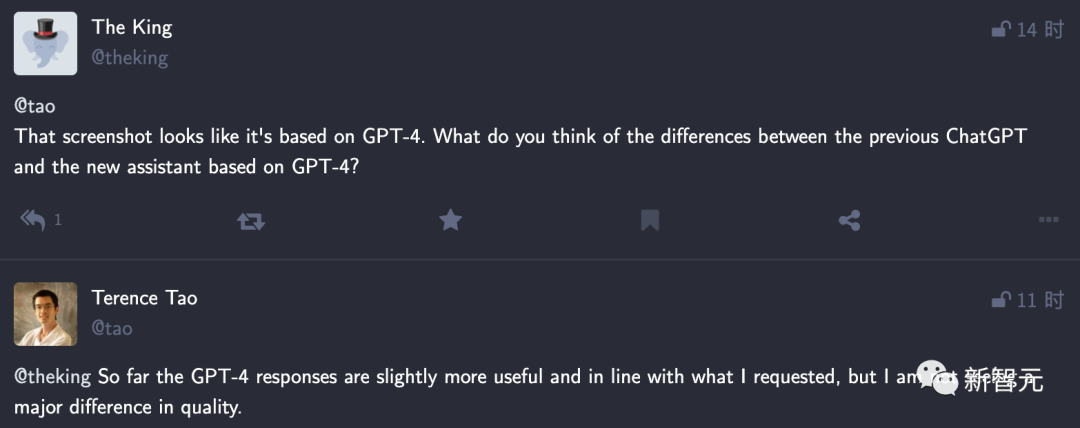
Task: Expand Terence Tao's reply about GPT-4 responses
Action: 400,392
